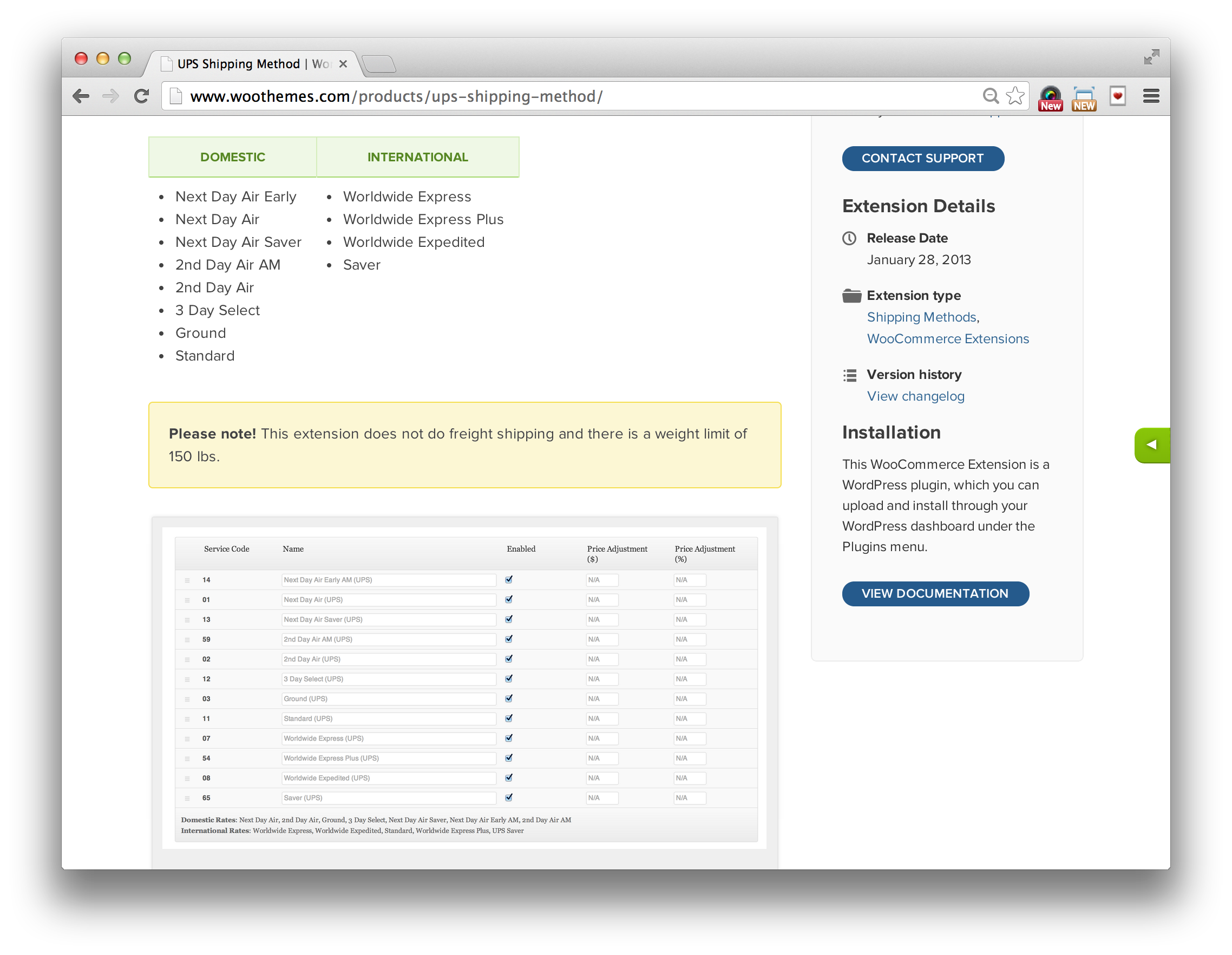Click the VIEW DOCUMENTATION button
This screenshot has height=955, width=1232.
(x=935, y=594)
